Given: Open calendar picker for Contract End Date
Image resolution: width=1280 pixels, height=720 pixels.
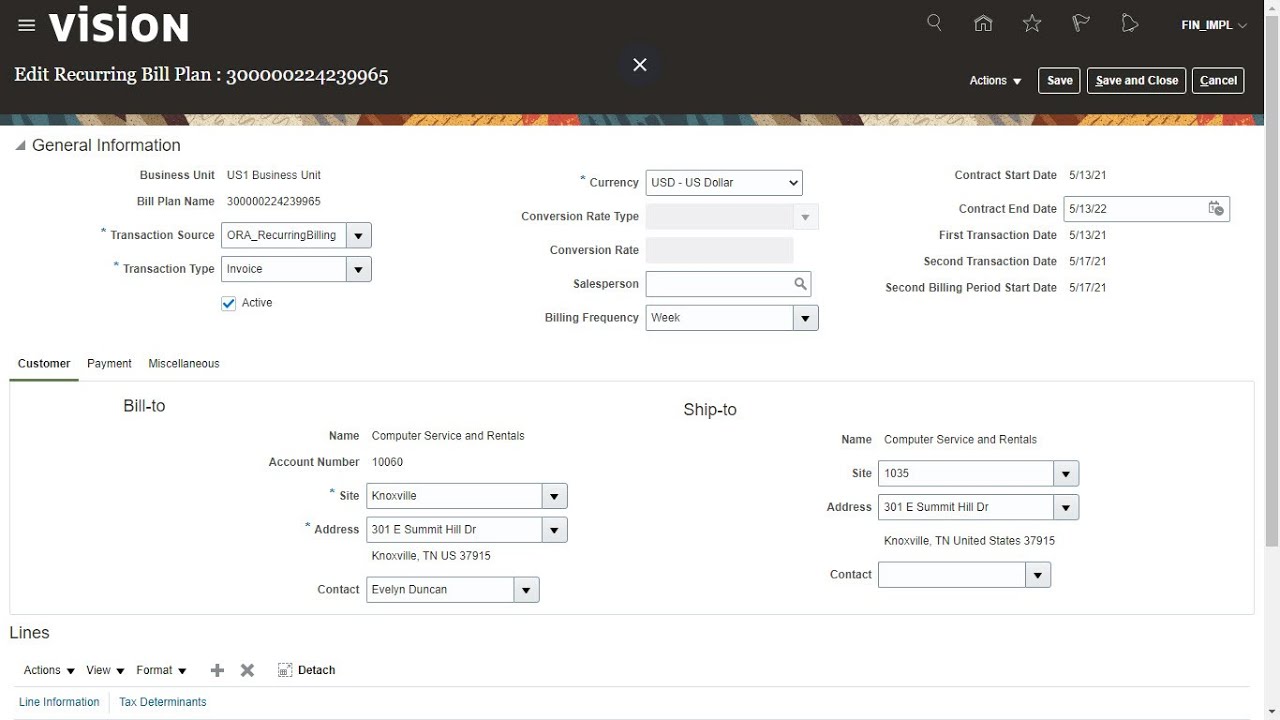Looking at the screenshot, I should [x=1216, y=209].
